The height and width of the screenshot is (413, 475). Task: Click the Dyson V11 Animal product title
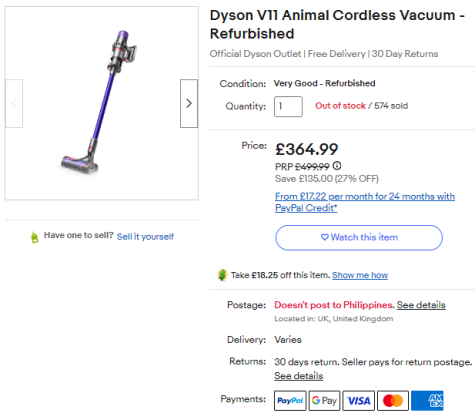click(x=337, y=24)
